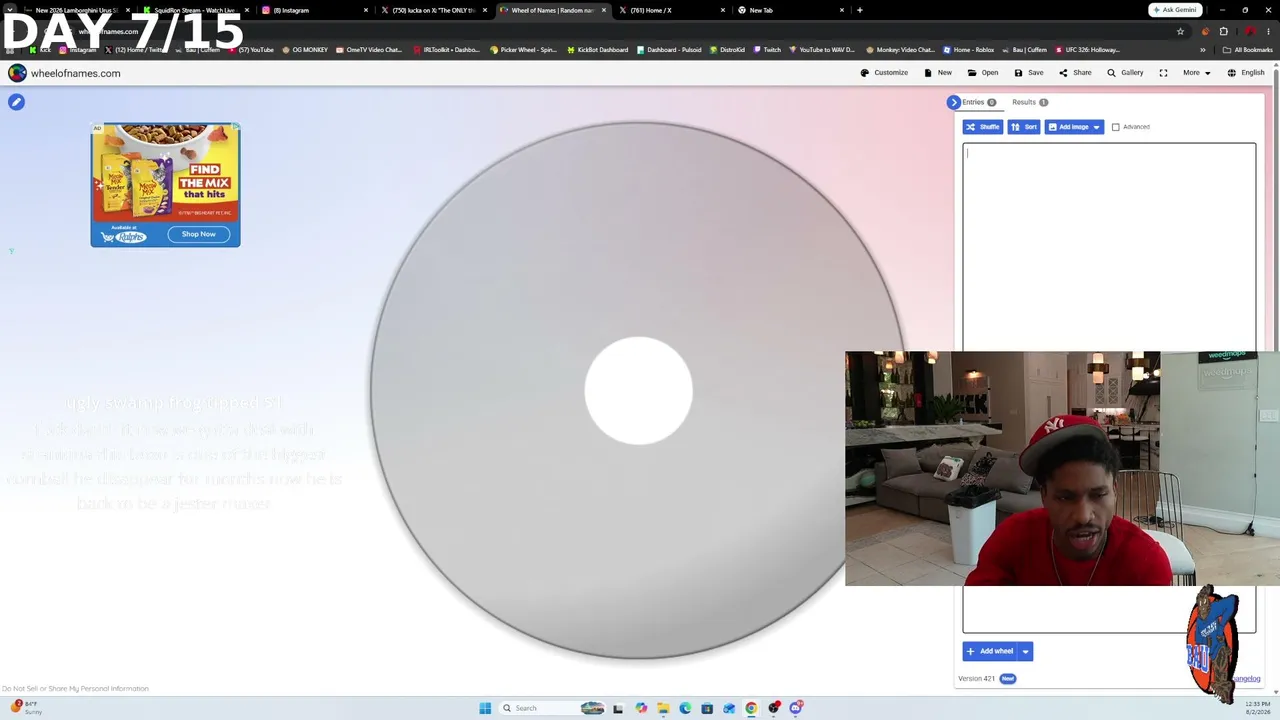
Task: Switch to the Instagram browser tab
Action: tap(315, 10)
